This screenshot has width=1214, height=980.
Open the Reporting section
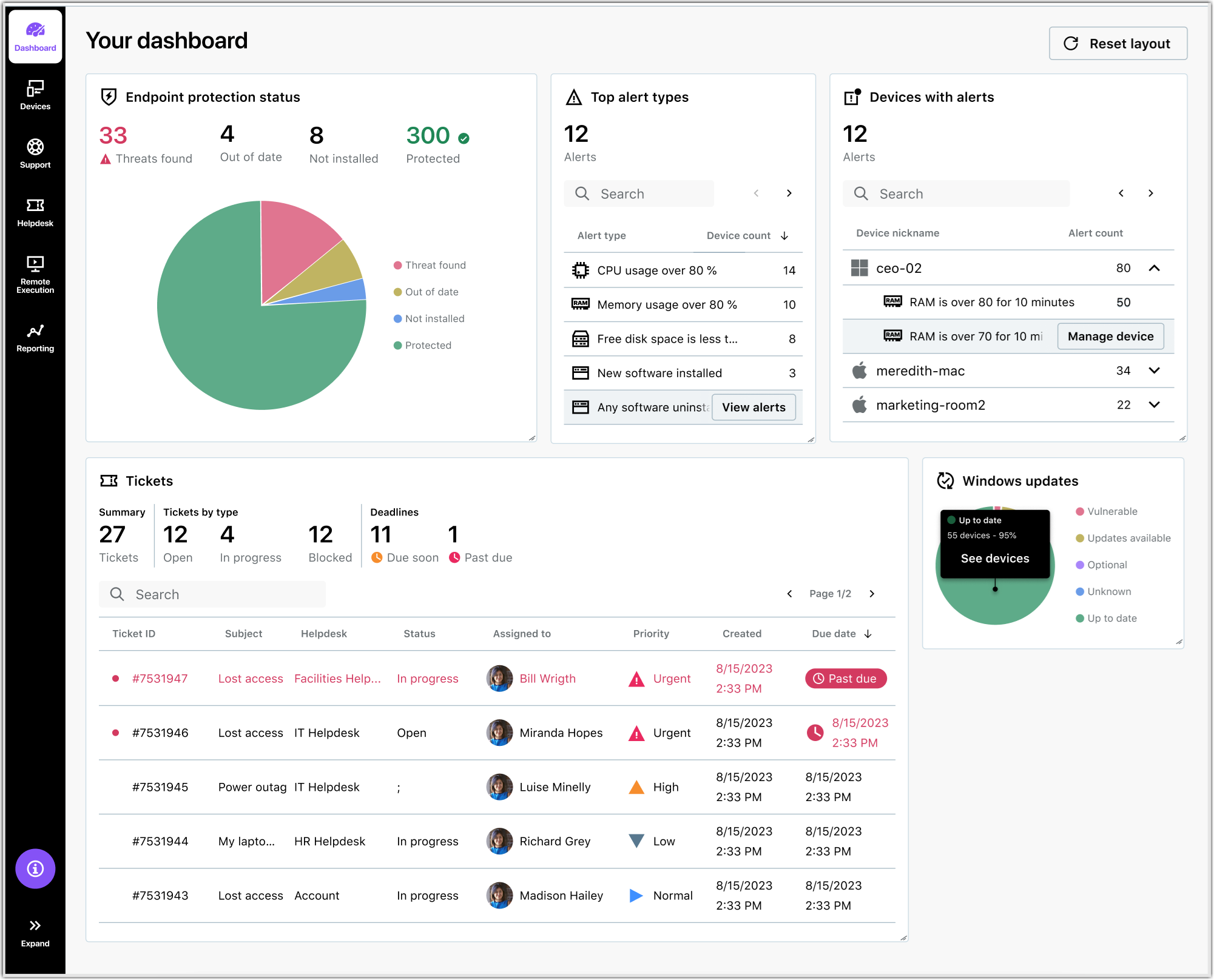[35, 338]
